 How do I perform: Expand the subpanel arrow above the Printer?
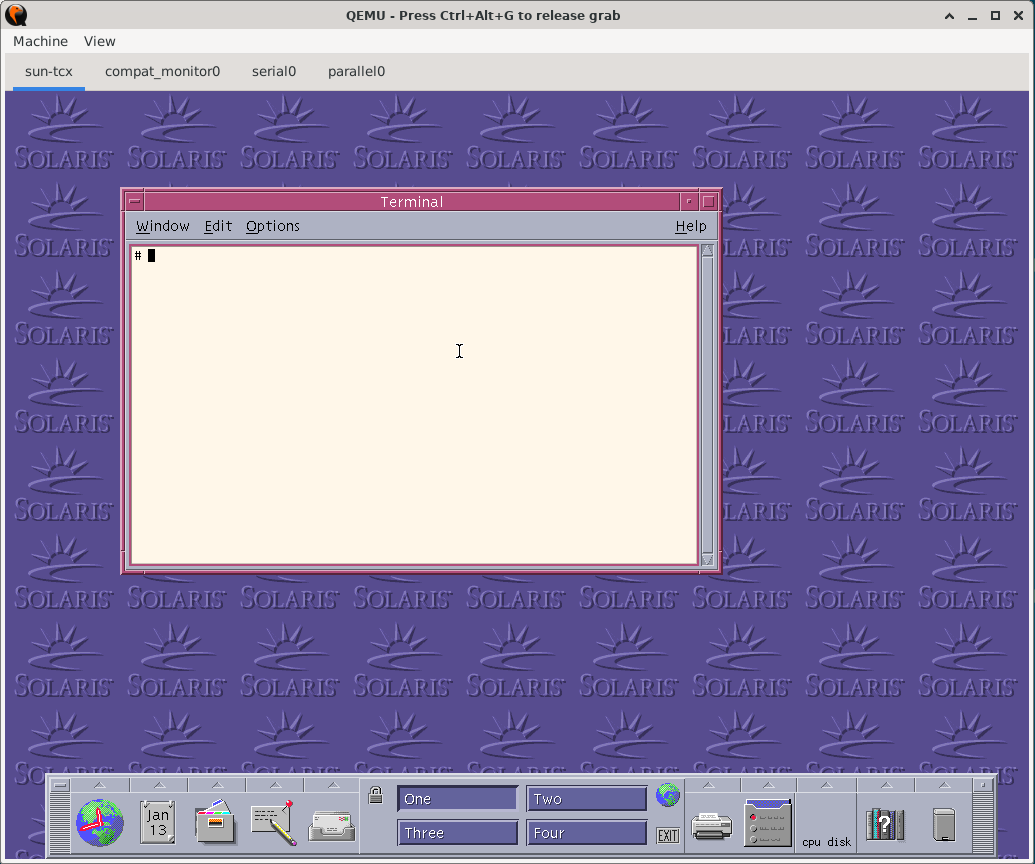click(x=711, y=785)
